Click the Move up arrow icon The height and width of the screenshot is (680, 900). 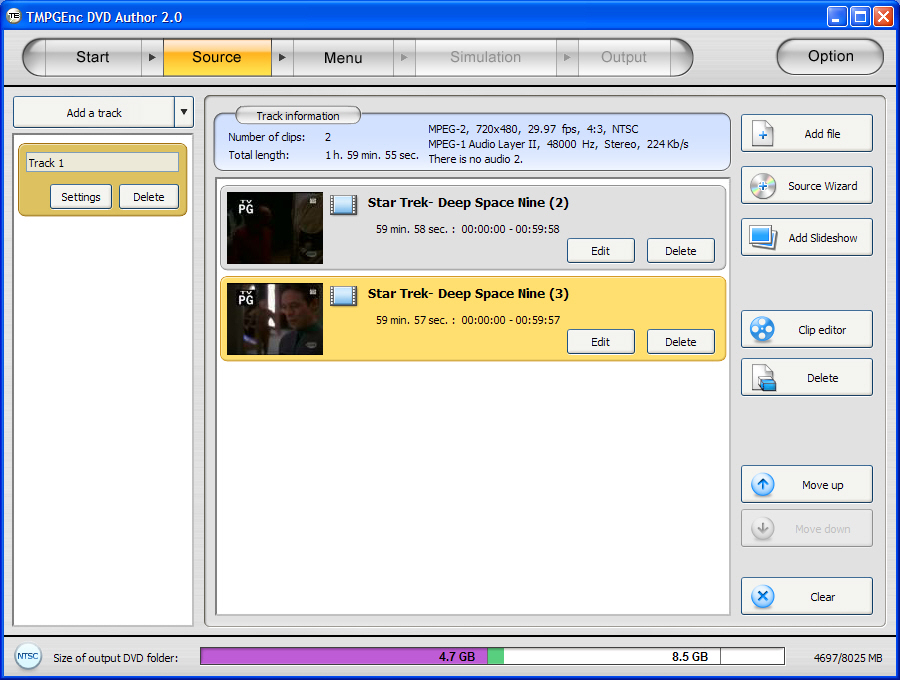[x=763, y=485]
